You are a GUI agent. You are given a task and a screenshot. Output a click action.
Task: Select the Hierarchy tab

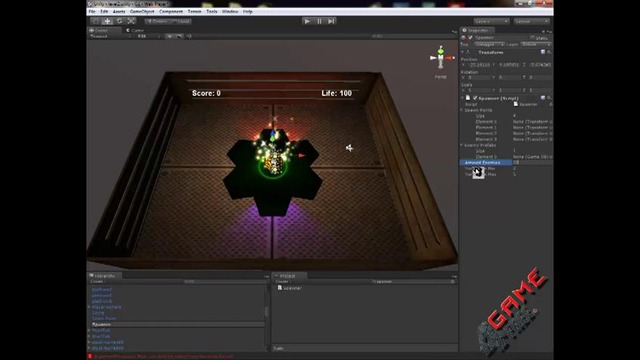pos(103,276)
